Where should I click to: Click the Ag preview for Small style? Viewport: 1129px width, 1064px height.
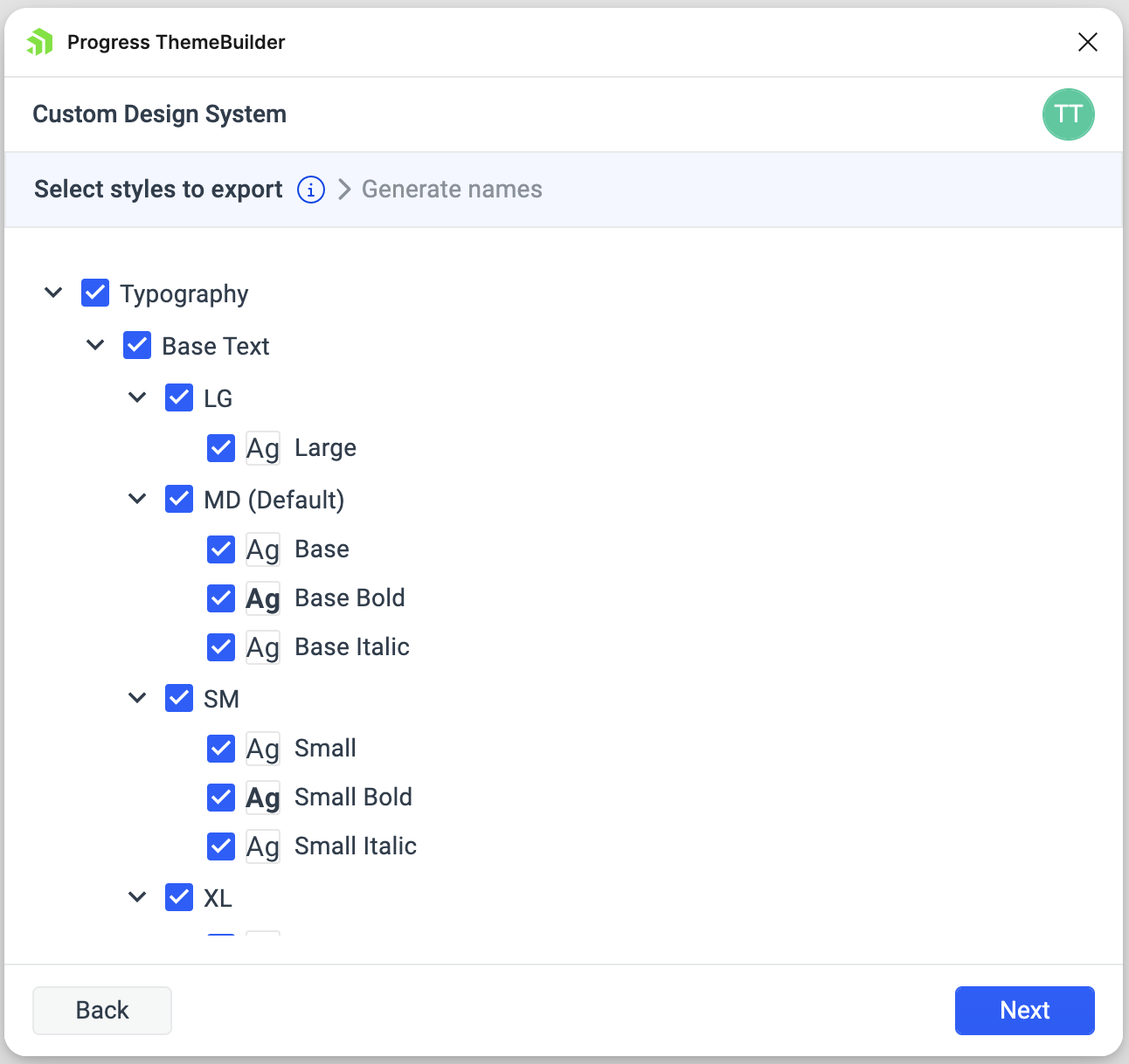(x=263, y=749)
